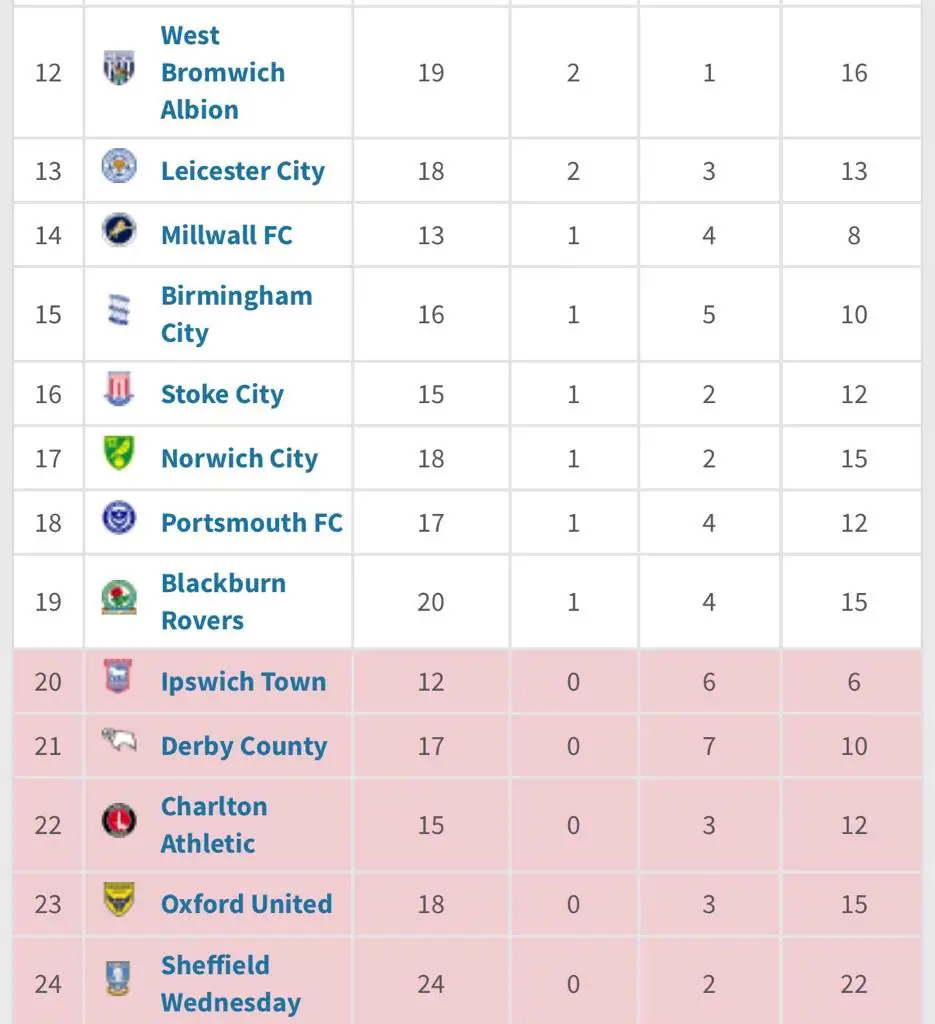Click the Leicester City club badge

[x=119, y=167]
